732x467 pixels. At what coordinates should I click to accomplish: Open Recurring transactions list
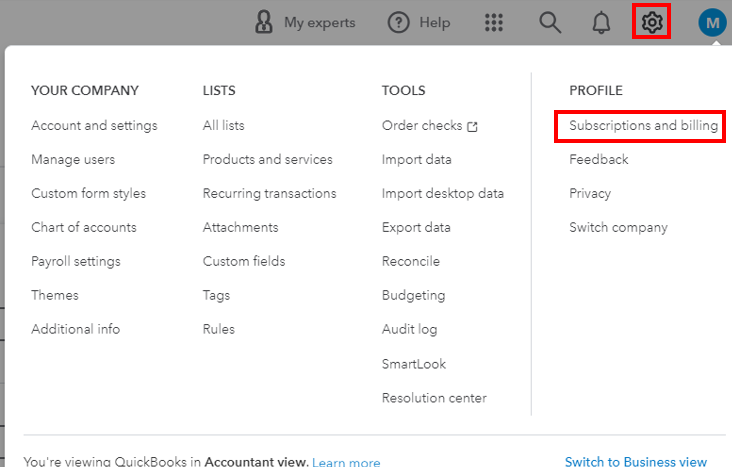(269, 194)
